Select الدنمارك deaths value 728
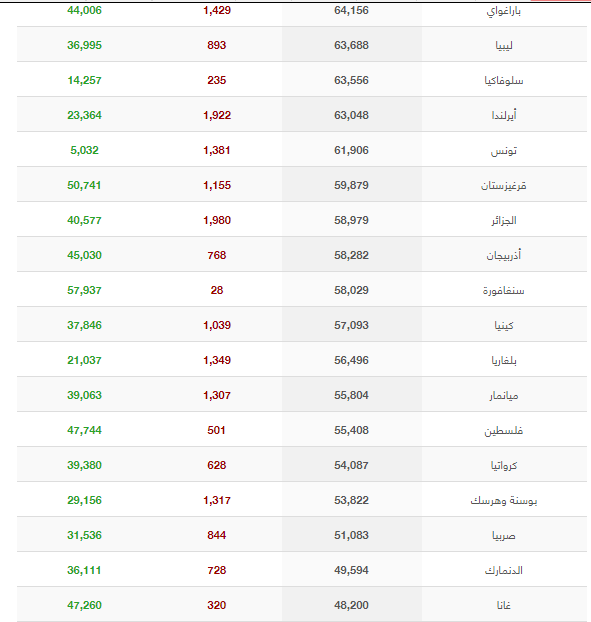Viewport: 591px width, 622px height. 217,570
